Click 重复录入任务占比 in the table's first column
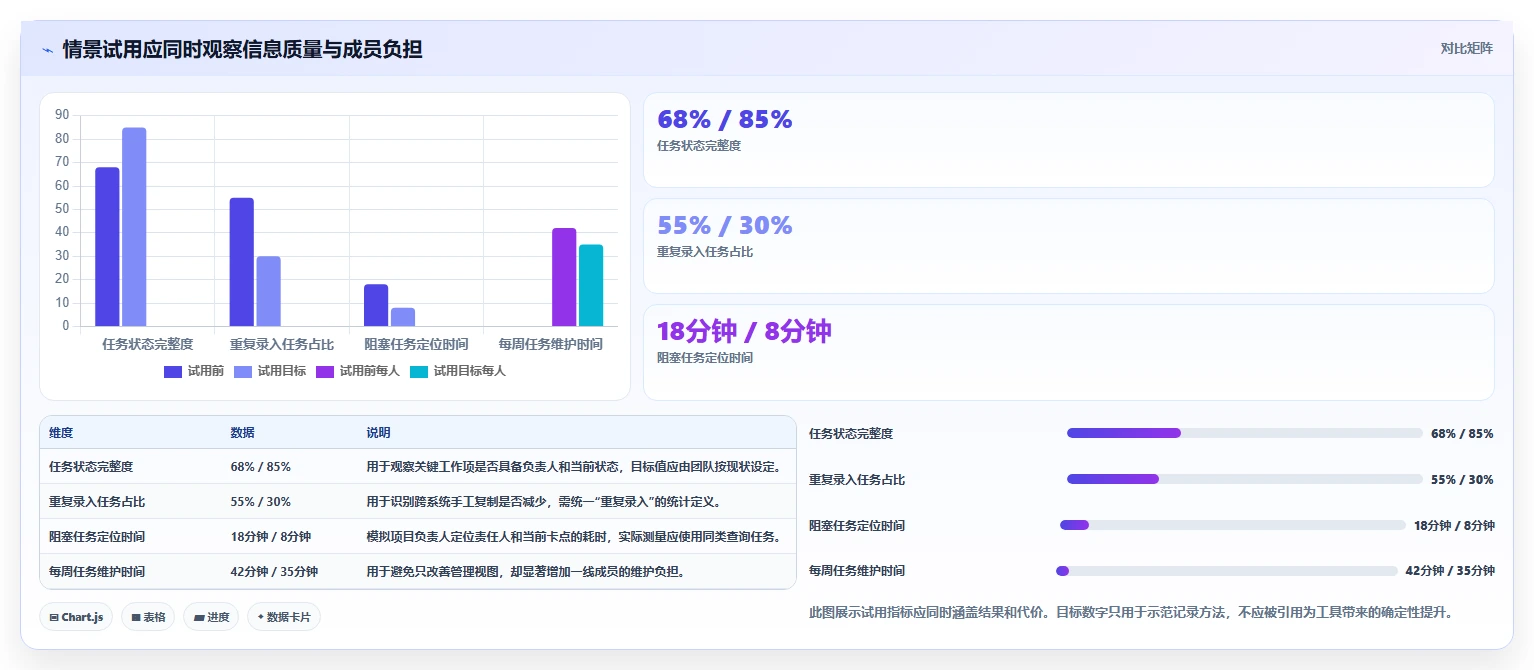 pyautogui.click(x=97, y=502)
